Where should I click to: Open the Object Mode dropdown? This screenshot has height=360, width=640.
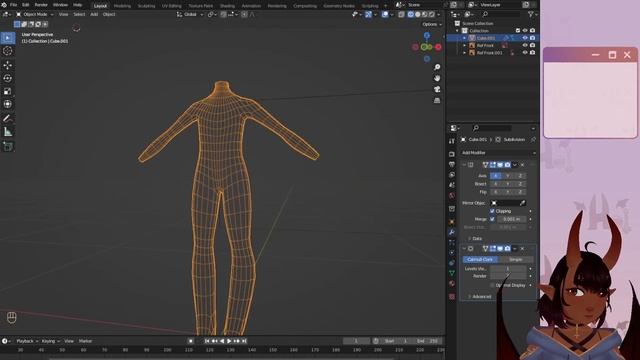point(35,14)
